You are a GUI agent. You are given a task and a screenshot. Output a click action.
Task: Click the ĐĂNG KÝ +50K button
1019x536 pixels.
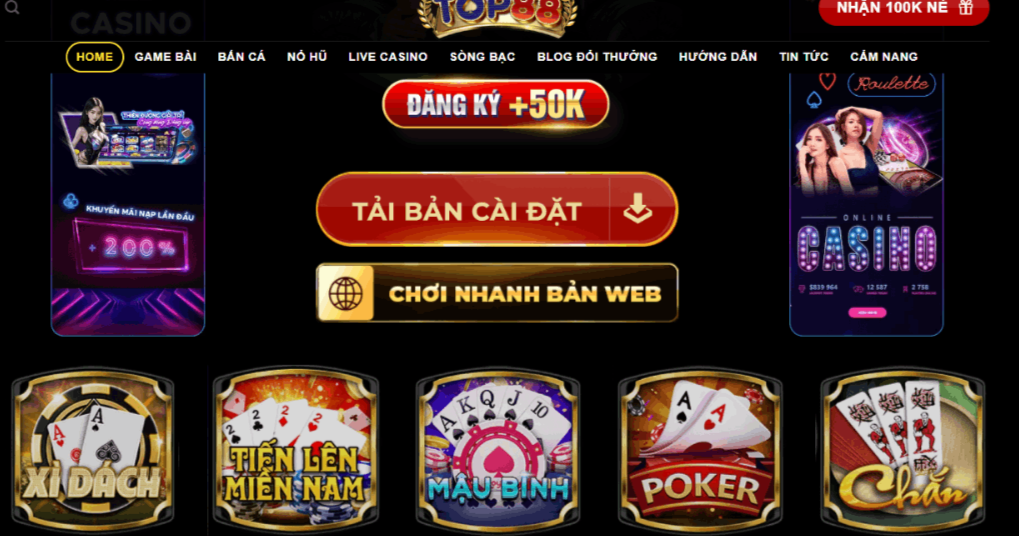496,104
